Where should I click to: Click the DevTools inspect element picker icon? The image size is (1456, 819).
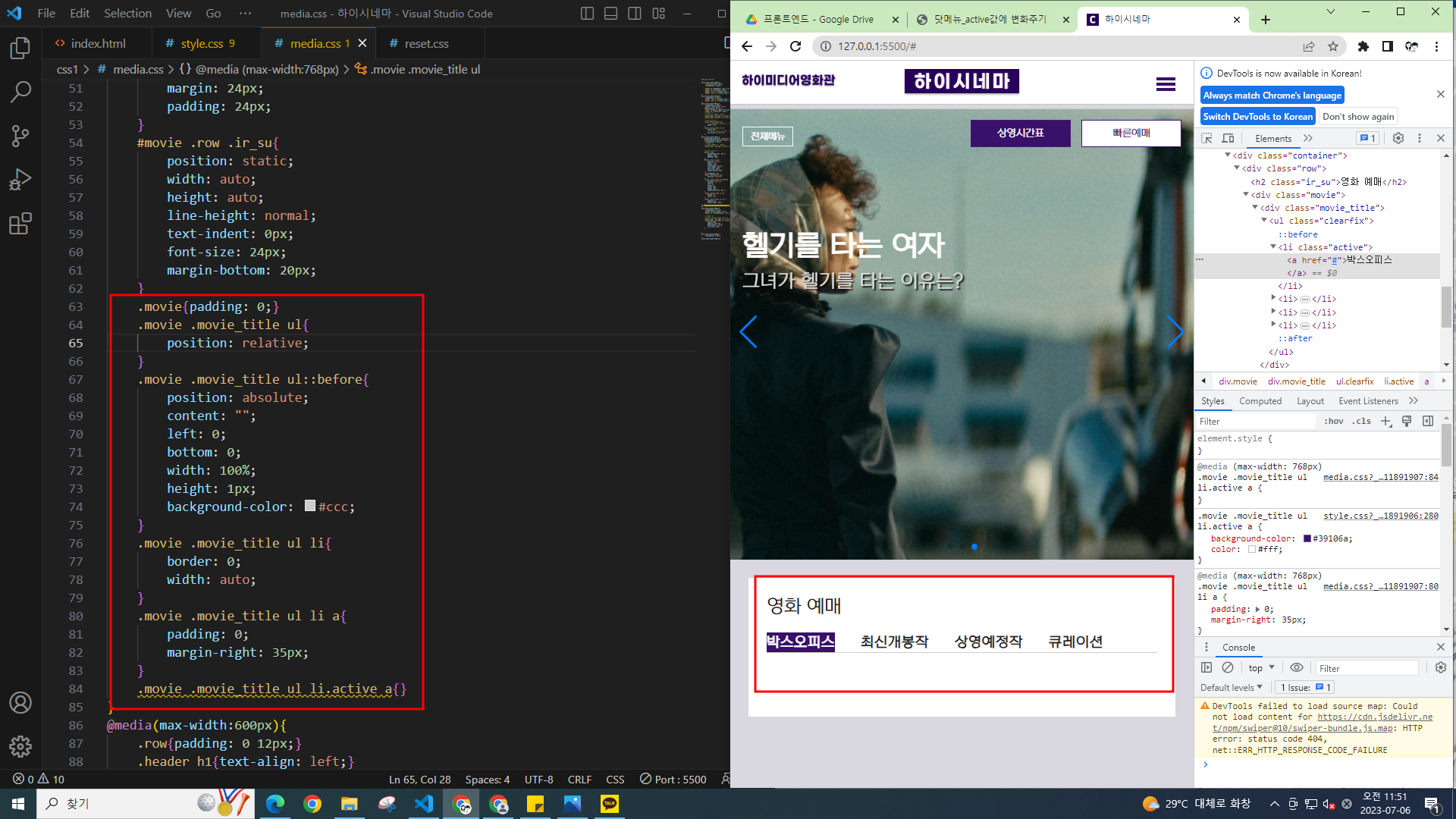pos(1207,138)
